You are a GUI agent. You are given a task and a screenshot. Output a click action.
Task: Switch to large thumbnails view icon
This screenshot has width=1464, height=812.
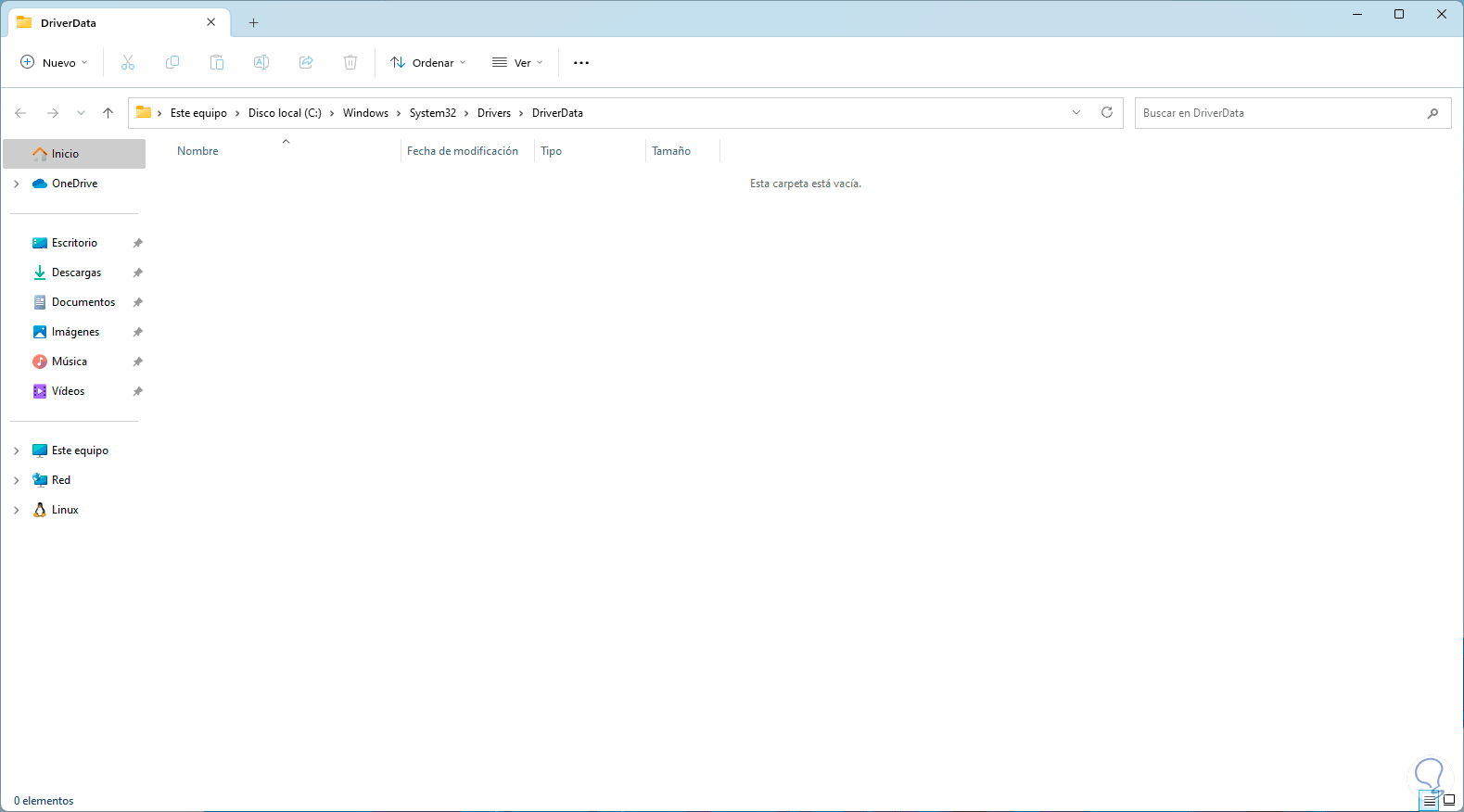[1449, 800]
